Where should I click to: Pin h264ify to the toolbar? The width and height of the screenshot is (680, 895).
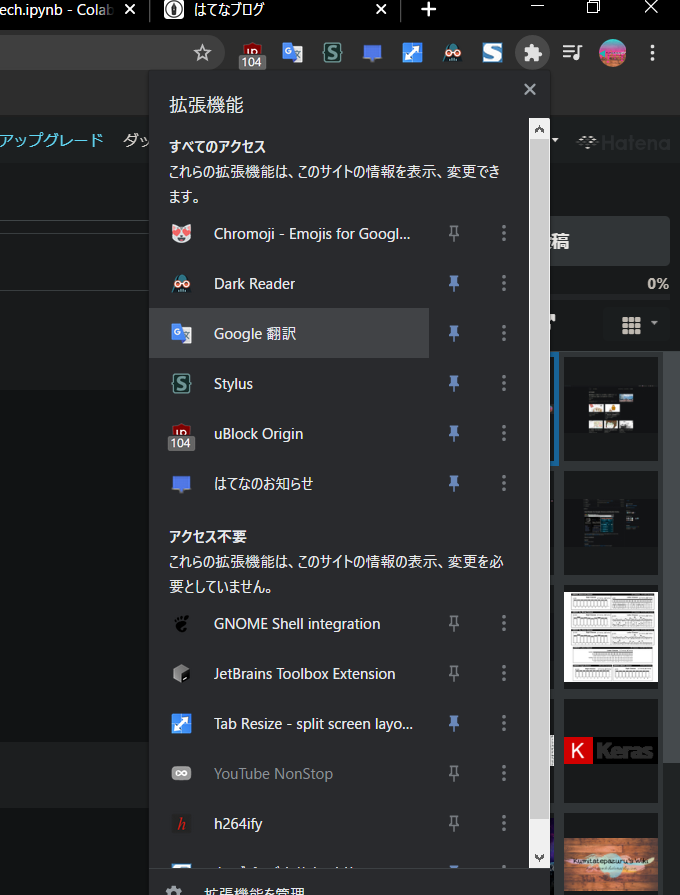[454, 823]
